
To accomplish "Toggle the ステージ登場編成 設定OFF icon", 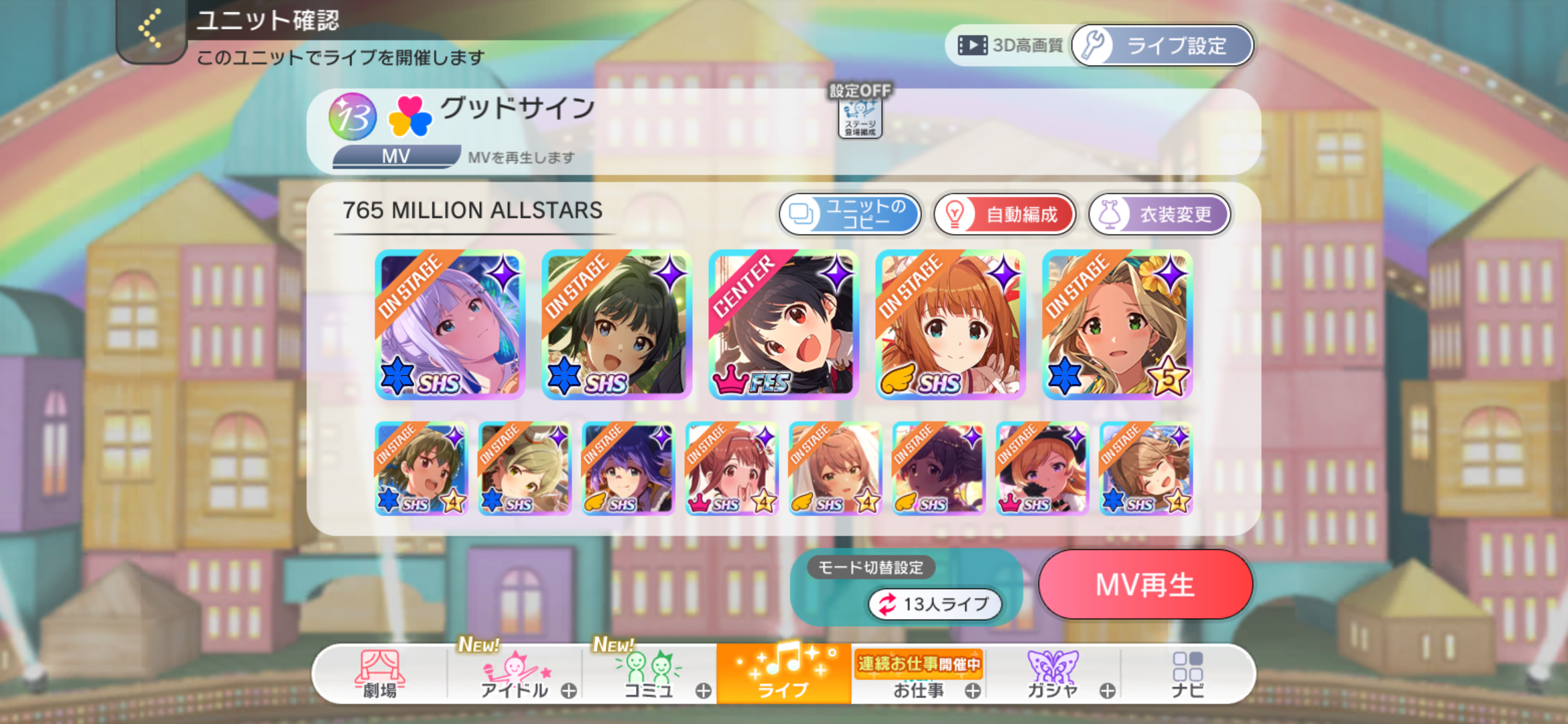I will tap(860, 111).
